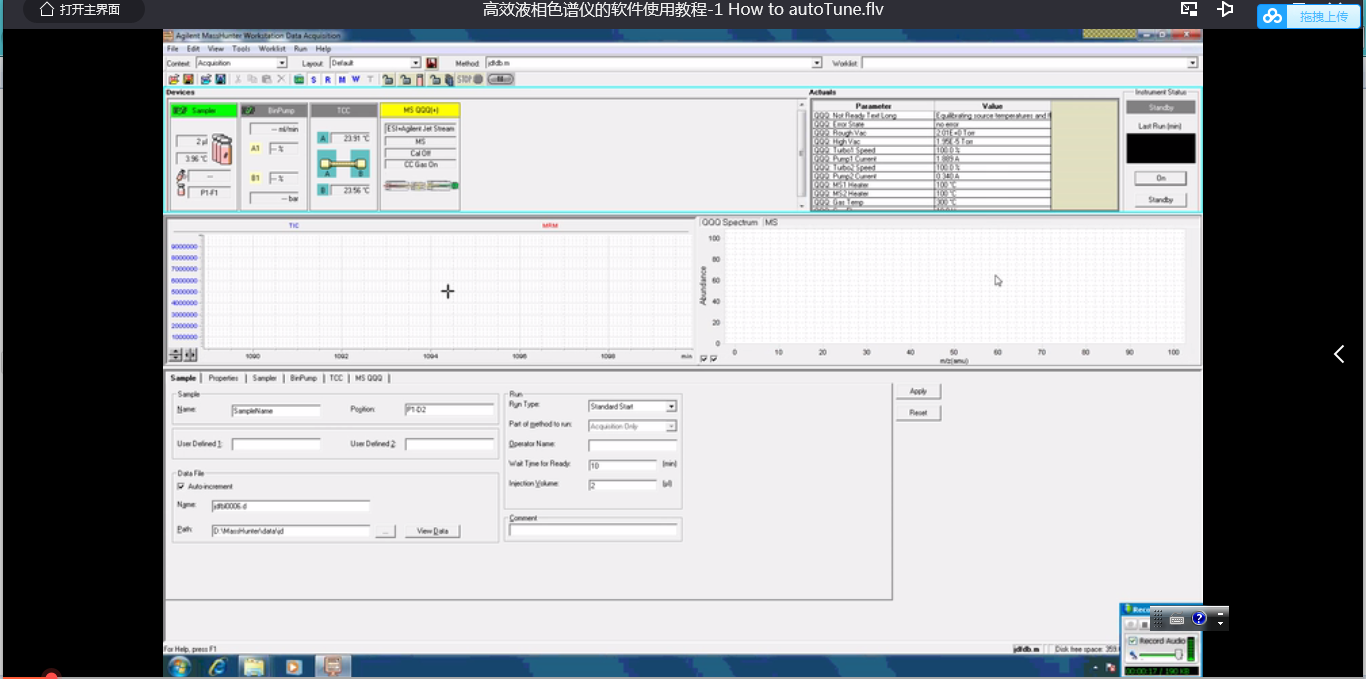Click the save layout icon beside Layout box
This screenshot has height=679, width=1366.
pos(432,63)
